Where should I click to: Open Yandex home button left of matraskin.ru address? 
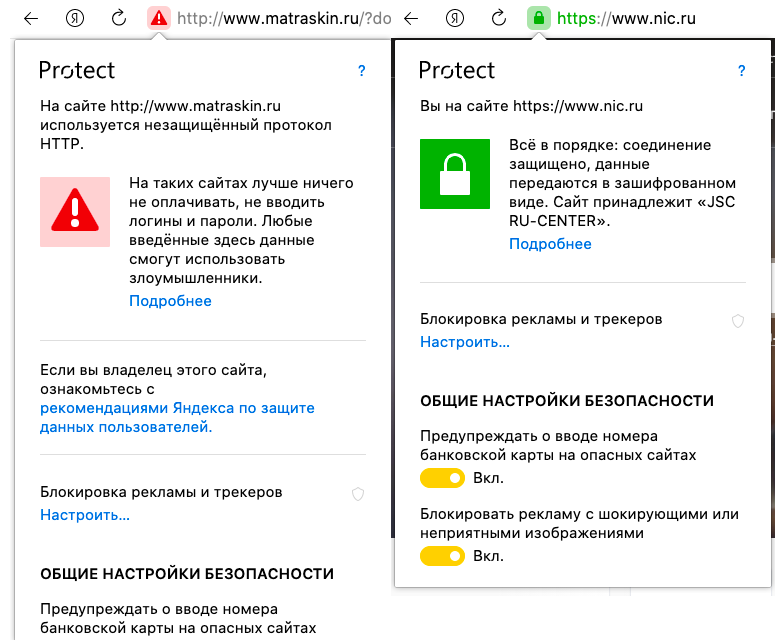click(75, 18)
